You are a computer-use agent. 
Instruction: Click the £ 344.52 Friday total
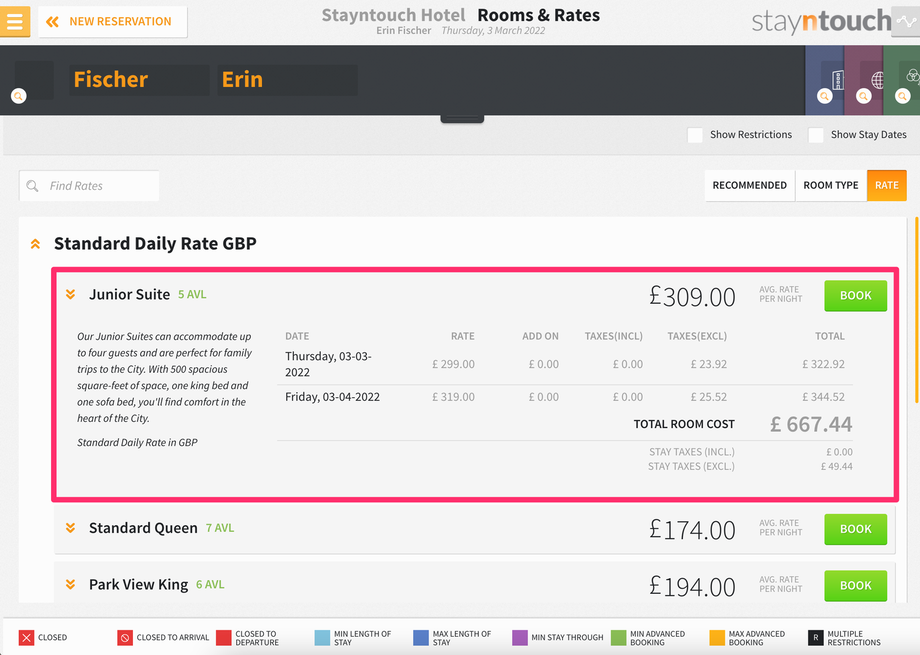823,397
